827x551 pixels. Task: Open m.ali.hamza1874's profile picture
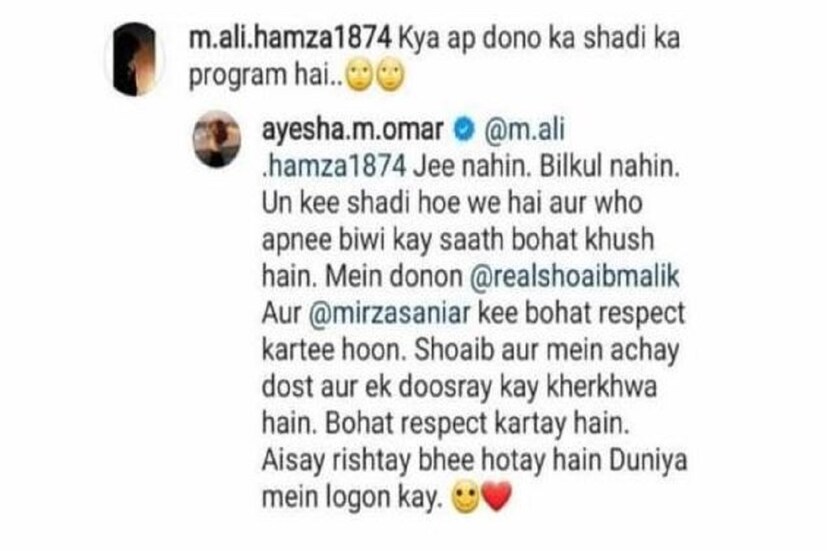pyautogui.click(x=135, y=59)
